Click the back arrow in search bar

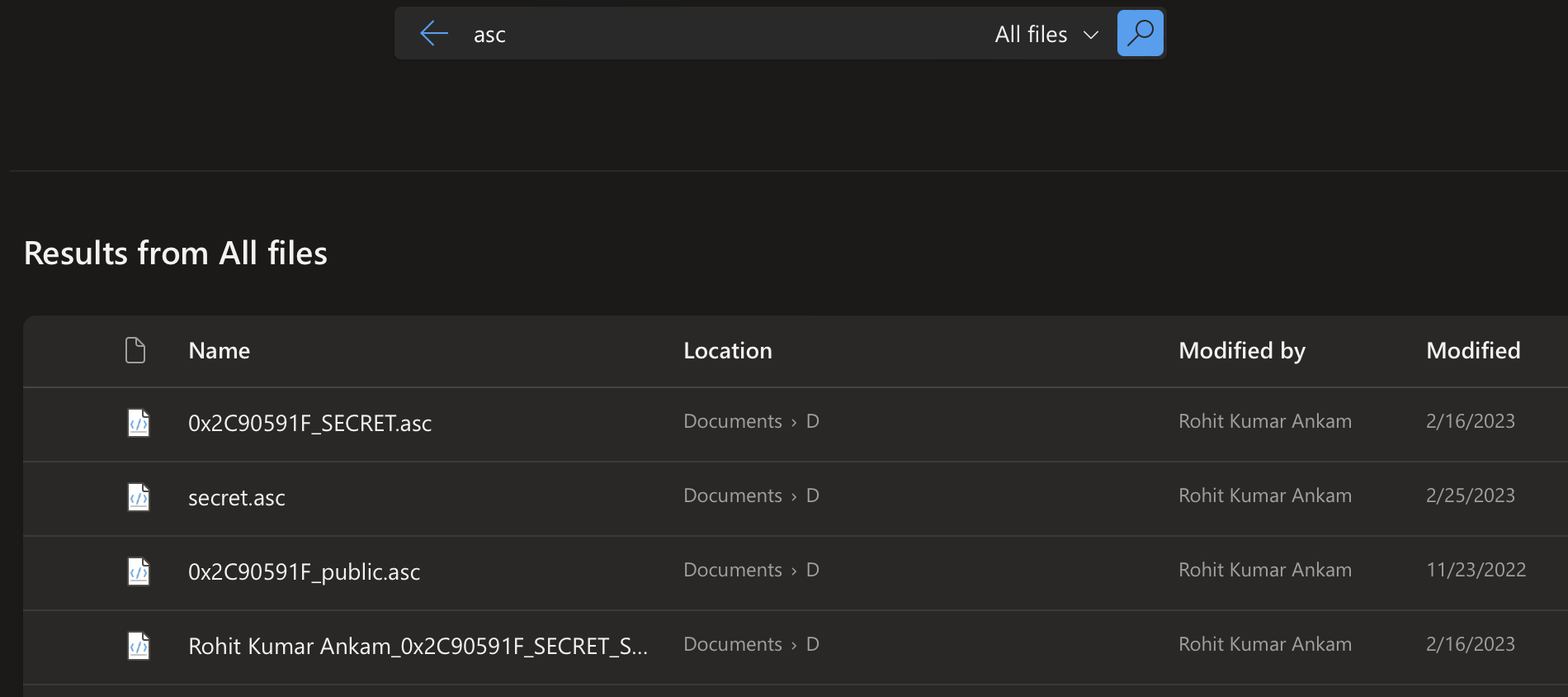pos(433,34)
